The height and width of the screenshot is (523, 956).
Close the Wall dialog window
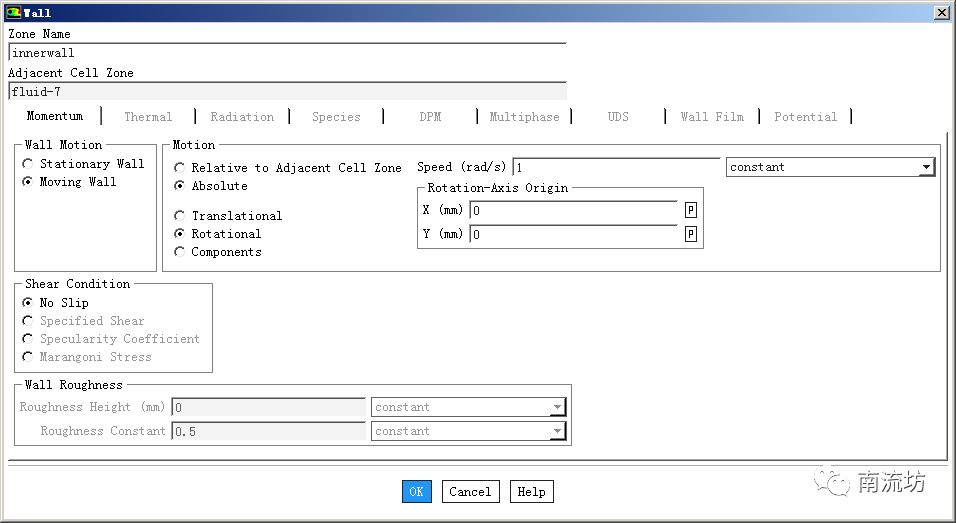[x=941, y=13]
